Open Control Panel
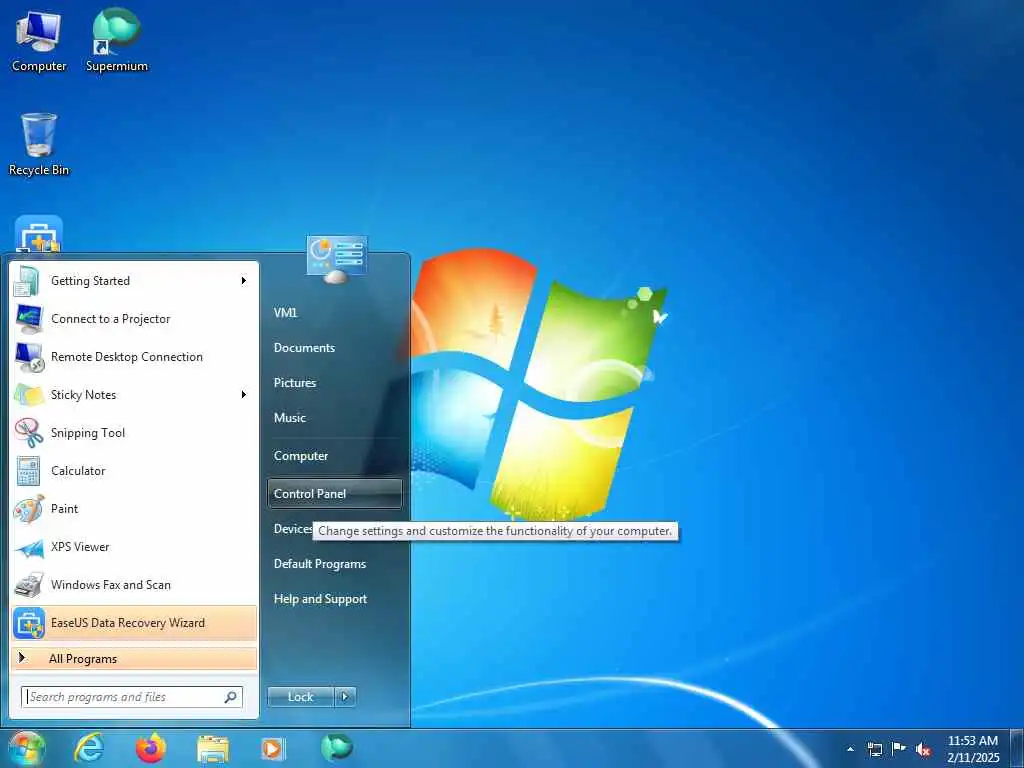 click(x=334, y=494)
